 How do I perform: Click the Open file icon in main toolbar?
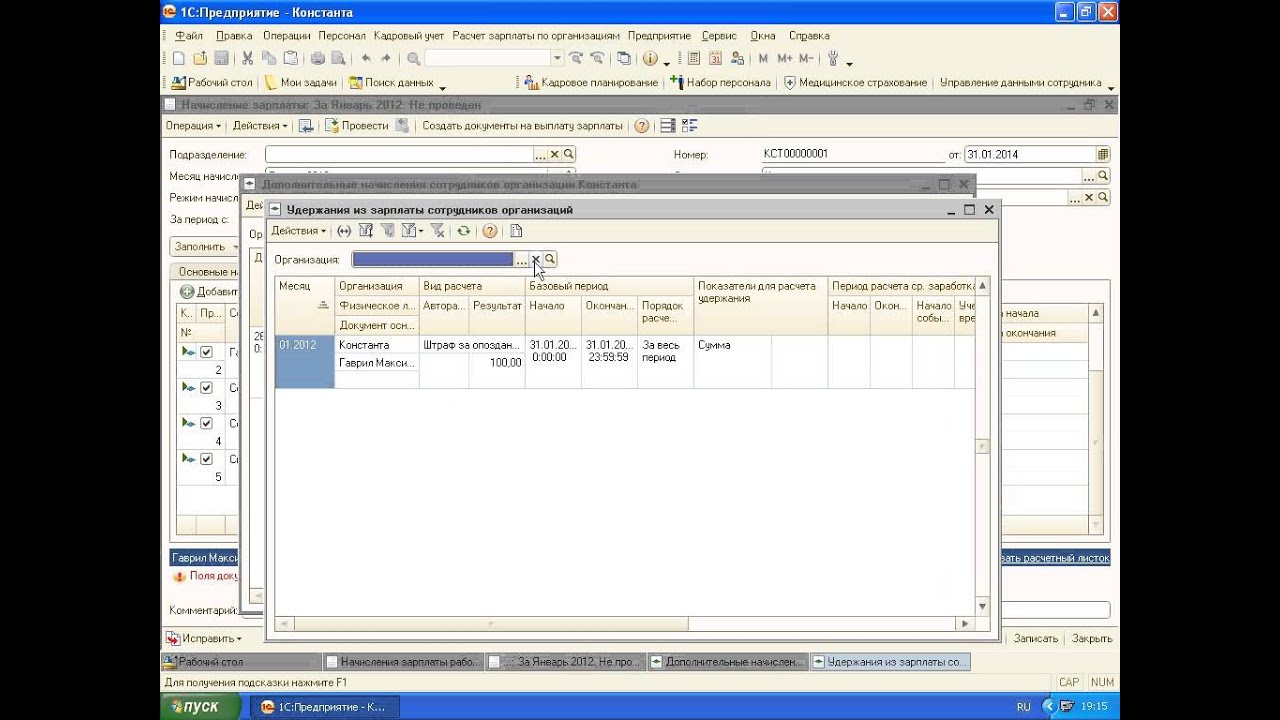point(200,59)
